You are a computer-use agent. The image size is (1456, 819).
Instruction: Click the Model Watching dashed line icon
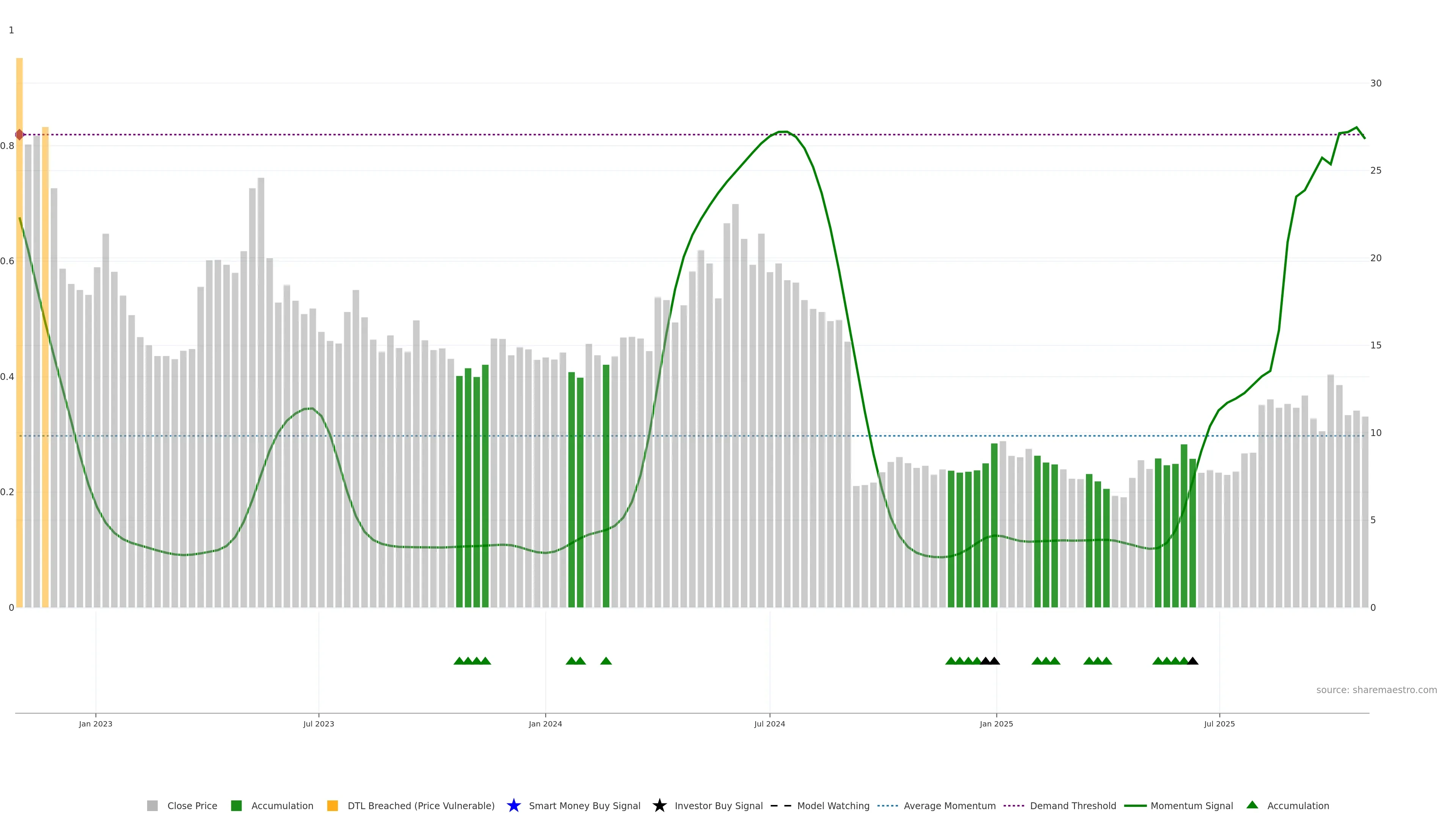[781, 805]
